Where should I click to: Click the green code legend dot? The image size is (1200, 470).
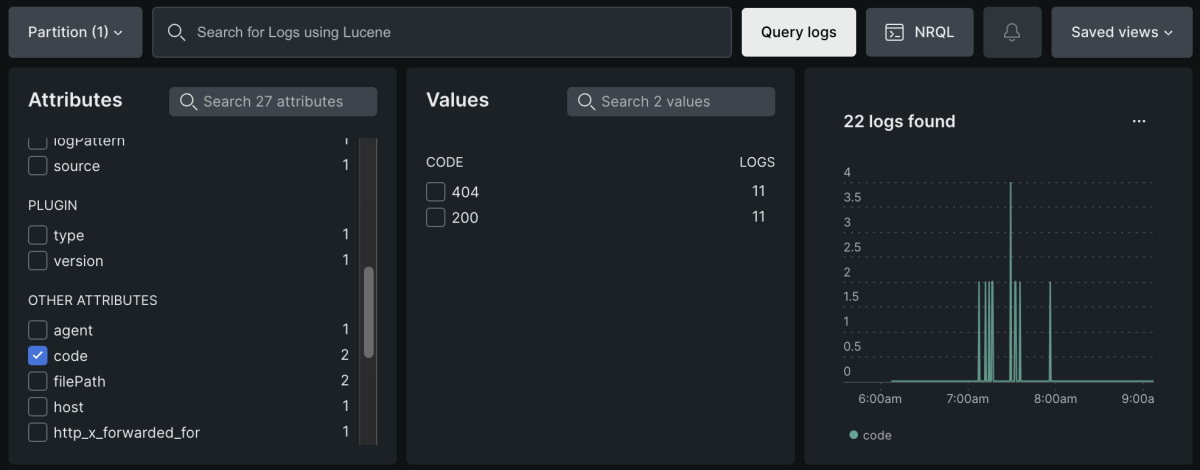[x=853, y=435]
